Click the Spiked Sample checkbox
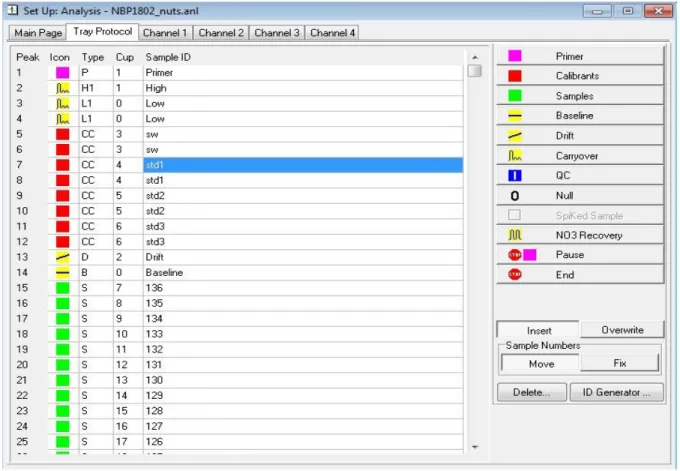The height and width of the screenshot is (471, 680). pyautogui.click(x=514, y=215)
